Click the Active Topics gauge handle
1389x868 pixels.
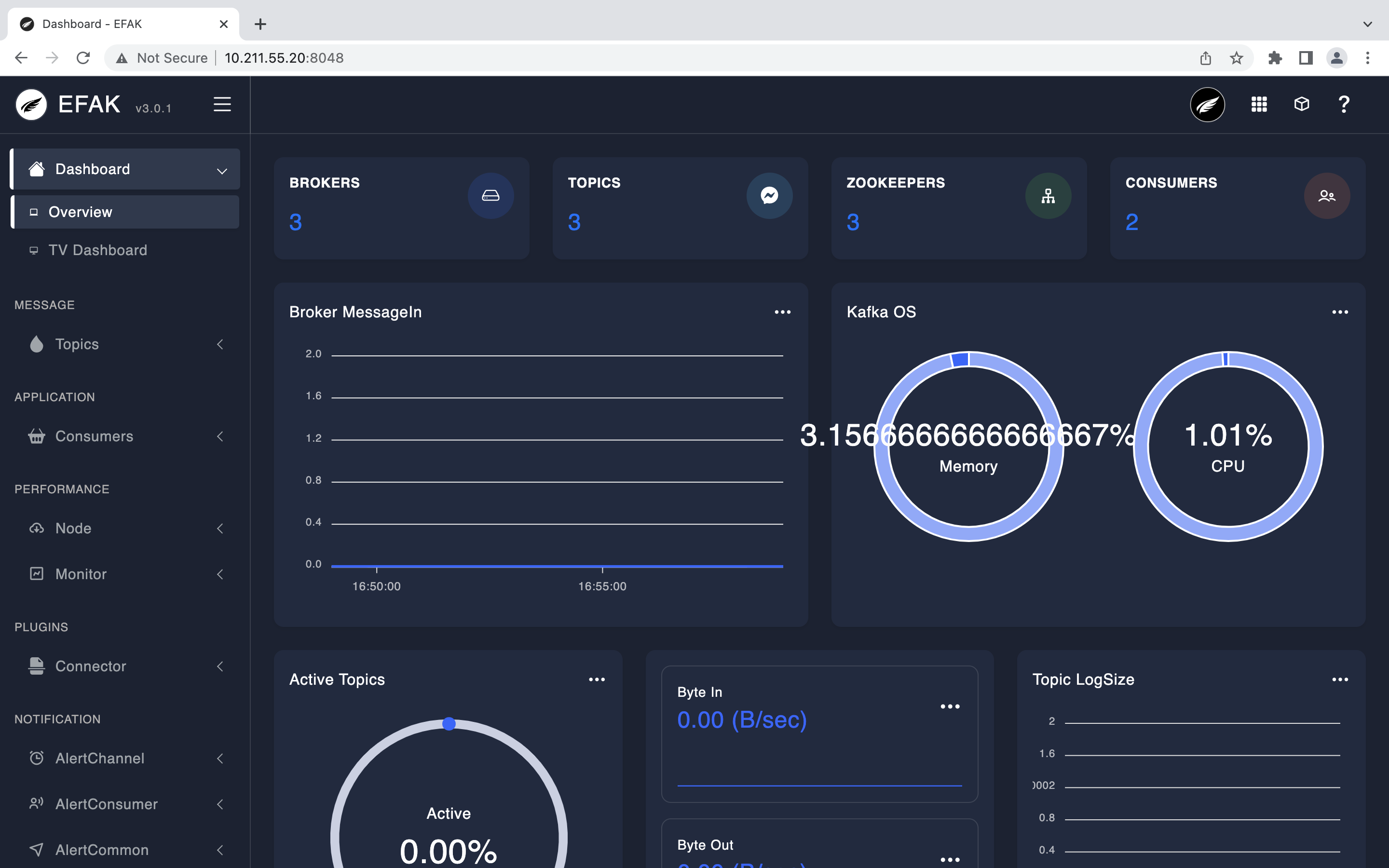click(x=449, y=724)
